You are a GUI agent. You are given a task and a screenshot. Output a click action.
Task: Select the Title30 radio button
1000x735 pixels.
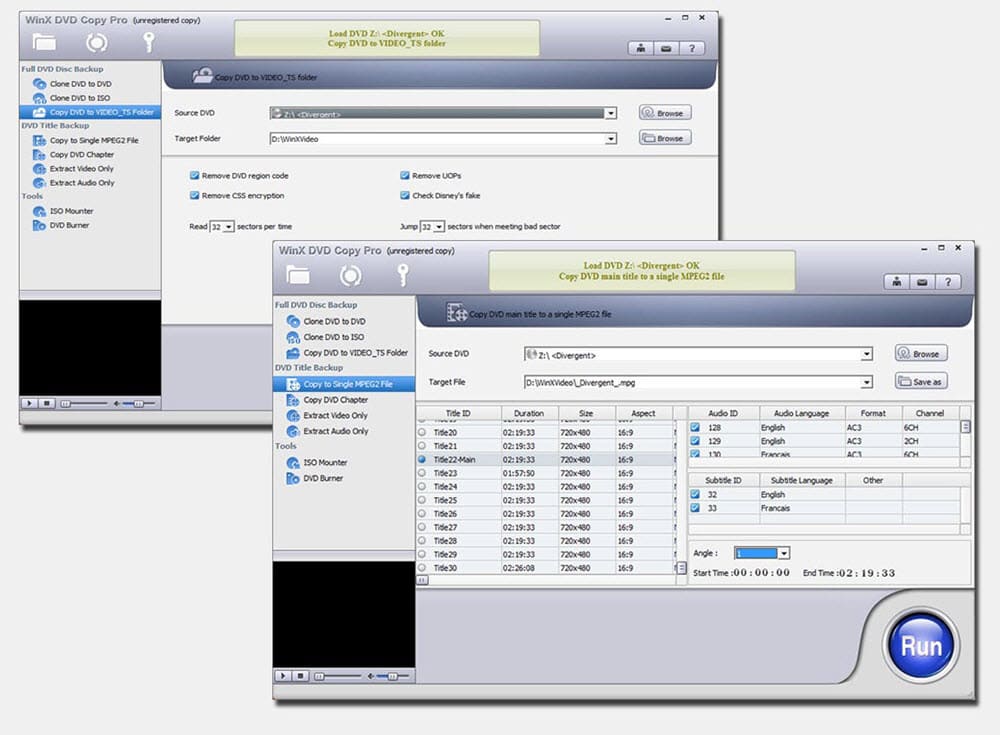coord(422,568)
